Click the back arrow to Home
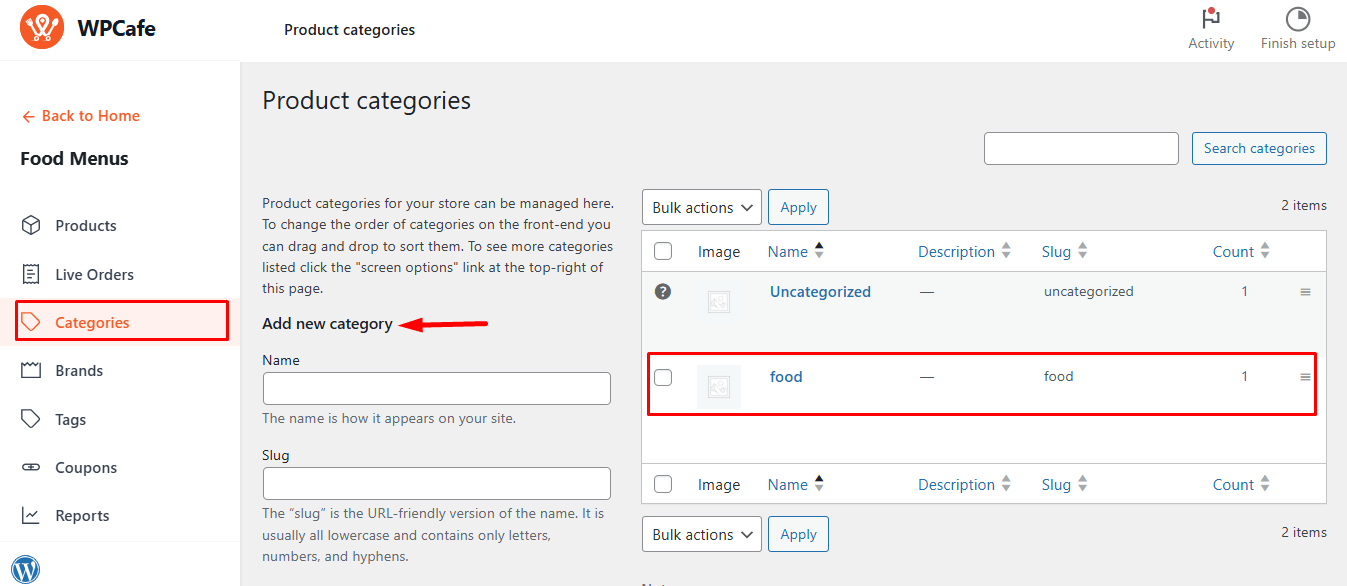Viewport: 1347px width, 586px height. (28, 116)
